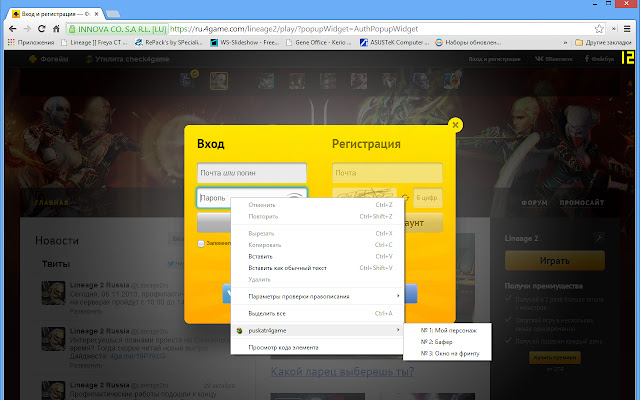Viewport: 640px width, 400px height.
Task: Refresh the captcha image
Action: point(405,198)
